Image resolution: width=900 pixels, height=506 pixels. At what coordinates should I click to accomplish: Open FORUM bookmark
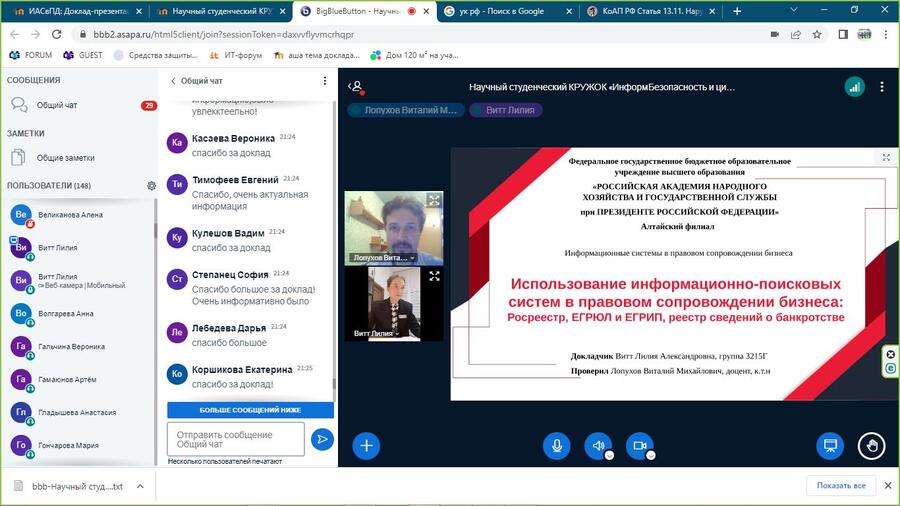point(31,55)
